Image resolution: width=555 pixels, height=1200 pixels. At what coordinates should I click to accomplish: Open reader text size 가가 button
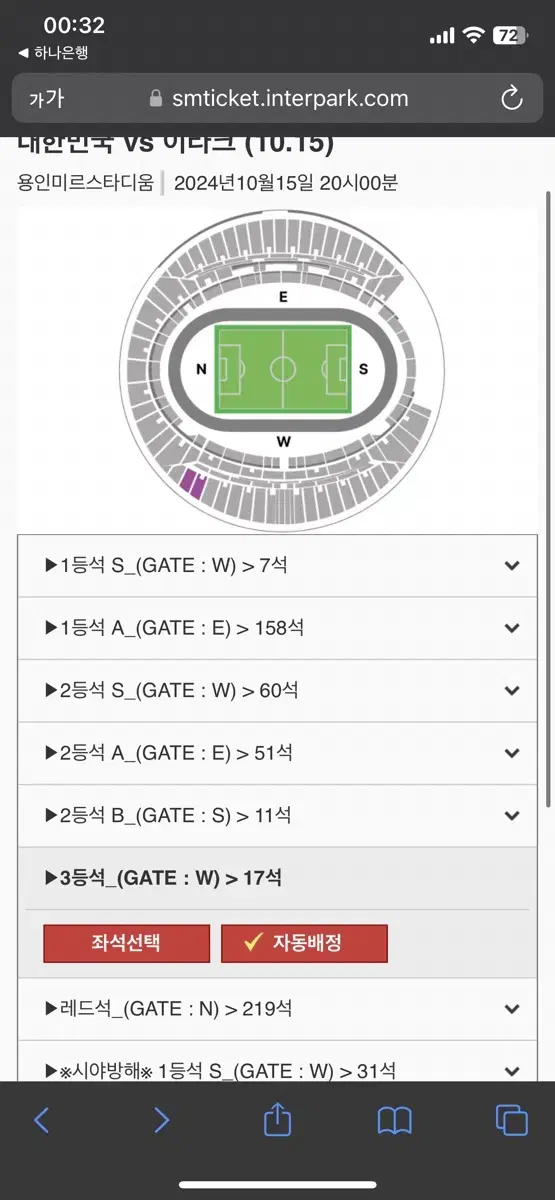46,98
